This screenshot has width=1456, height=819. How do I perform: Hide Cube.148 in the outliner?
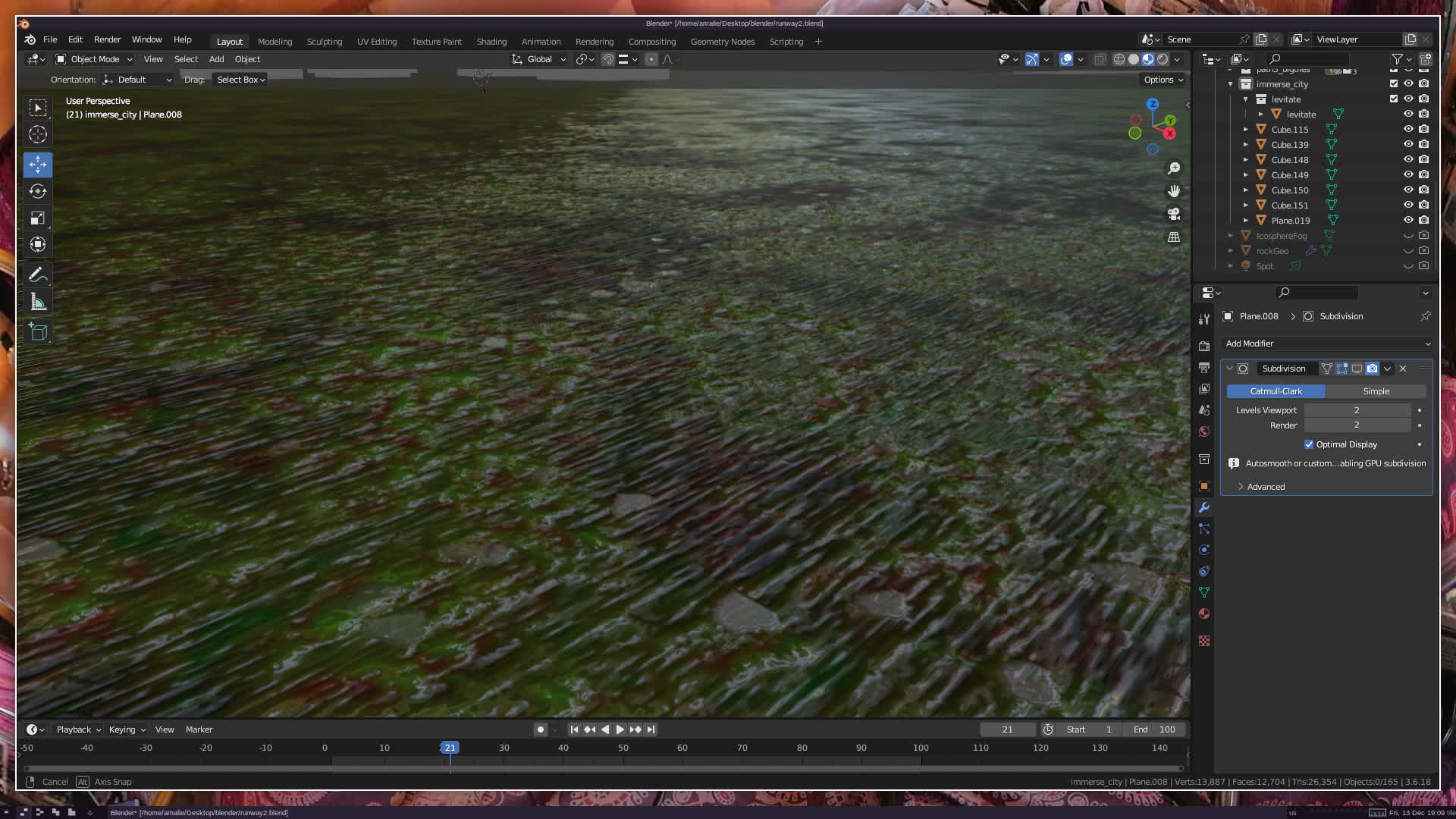[x=1408, y=159]
